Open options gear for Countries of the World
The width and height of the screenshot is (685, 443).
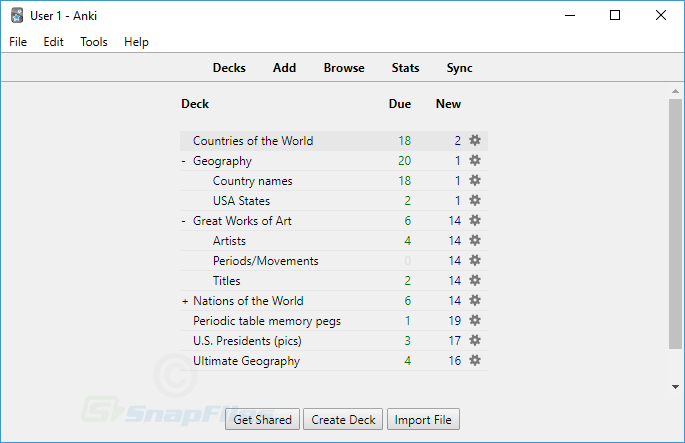(475, 140)
